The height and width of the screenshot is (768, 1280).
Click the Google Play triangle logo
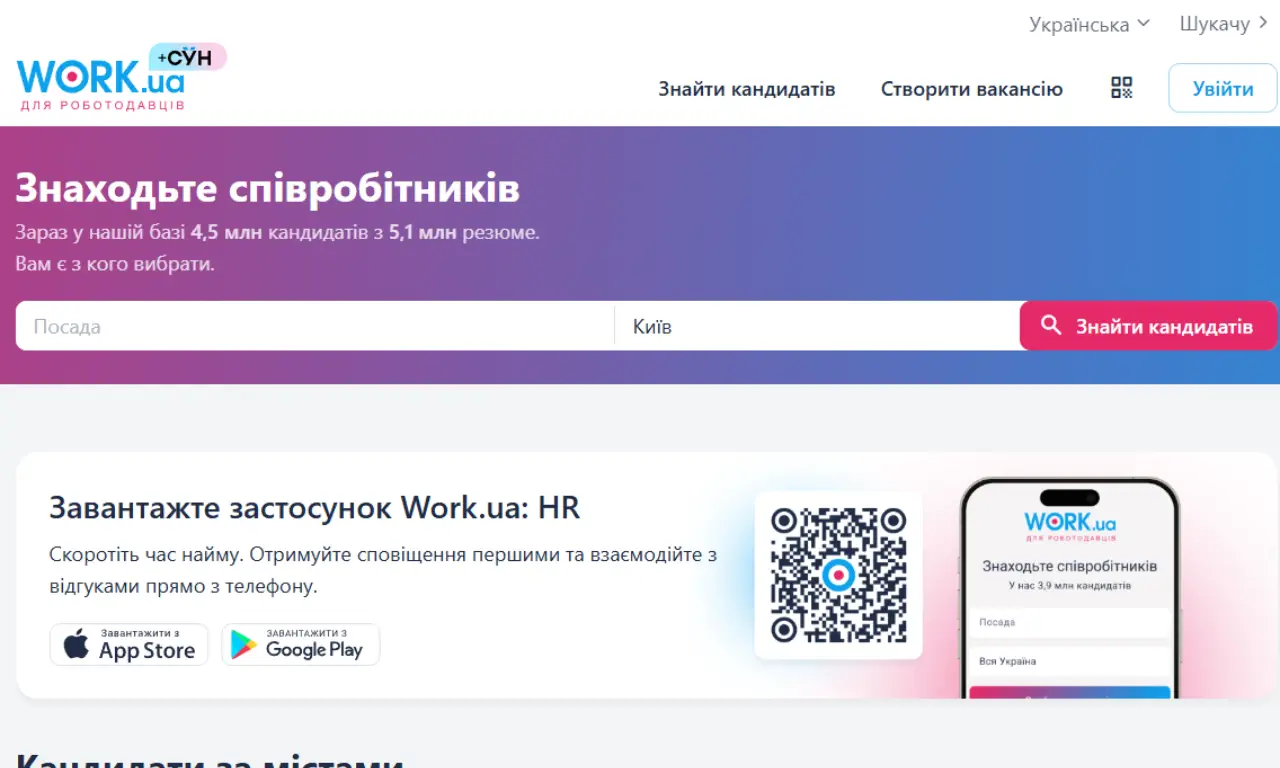click(242, 644)
